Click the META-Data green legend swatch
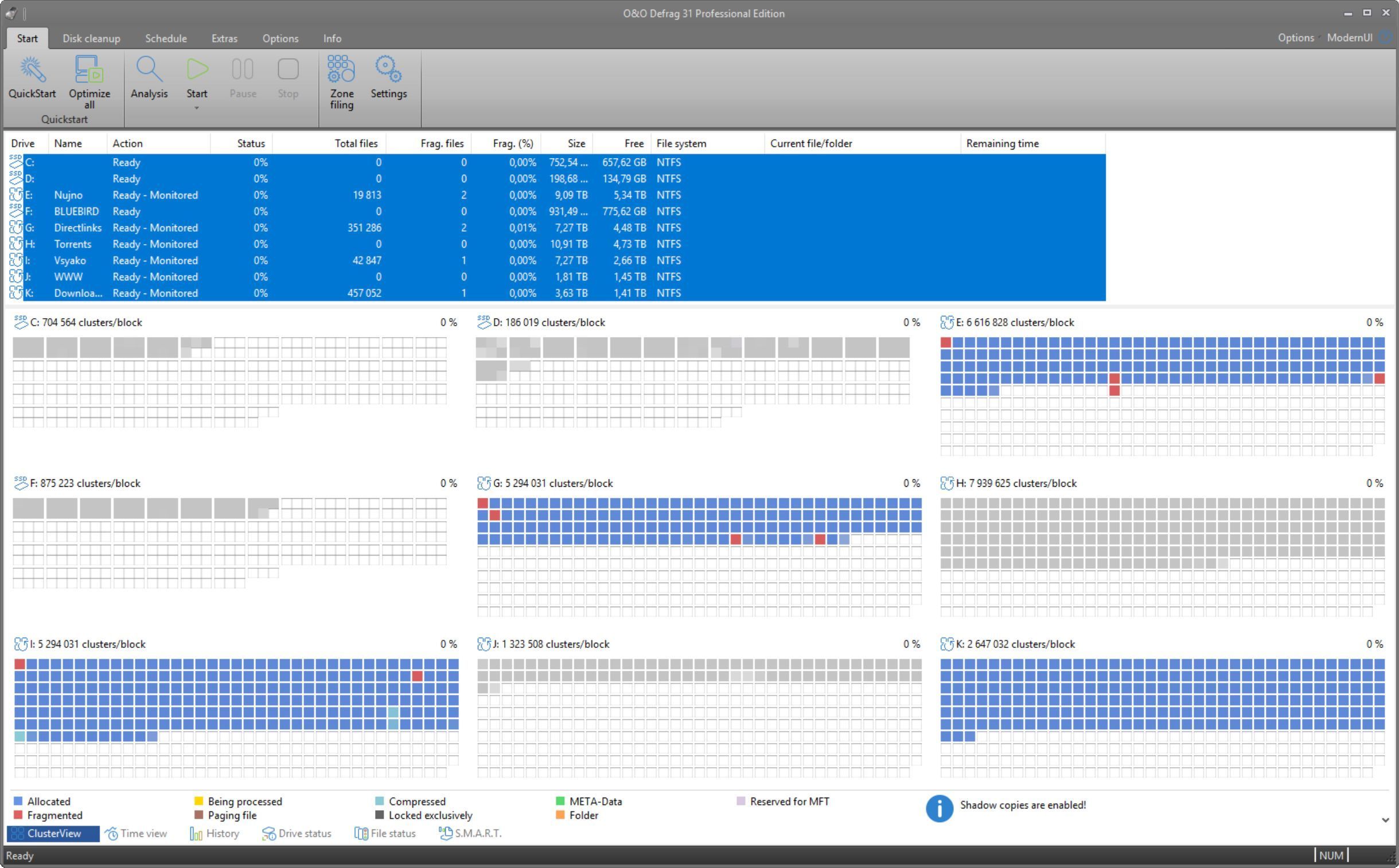The image size is (1399, 868). [x=560, y=801]
